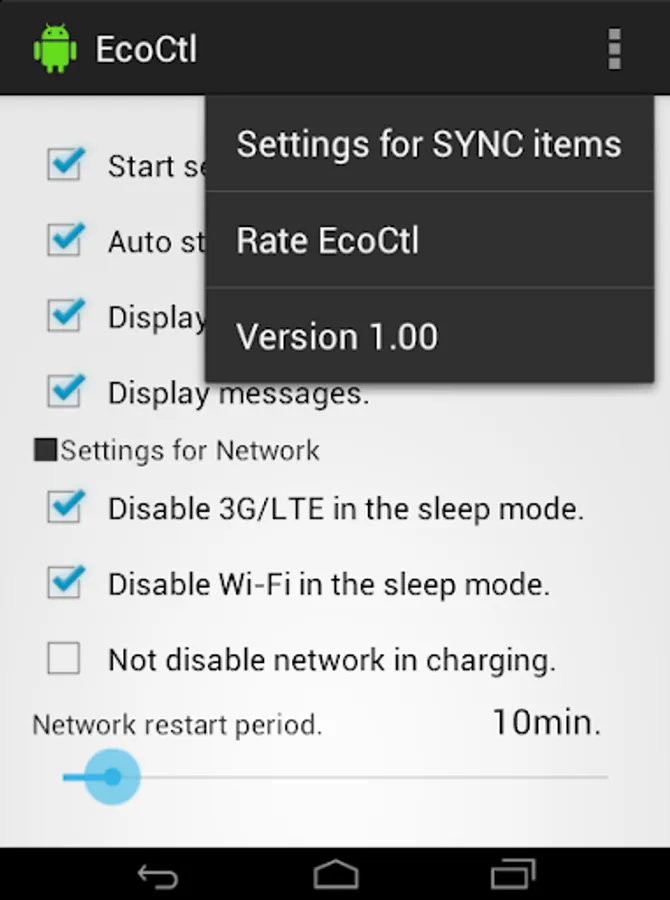
Task: Open the recent apps navigation icon
Action: (x=513, y=875)
